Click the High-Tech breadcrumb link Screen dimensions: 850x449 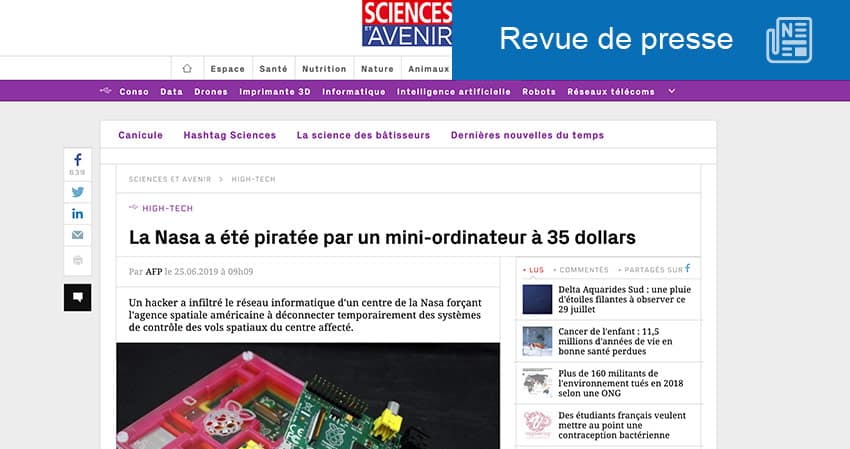click(x=254, y=179)
